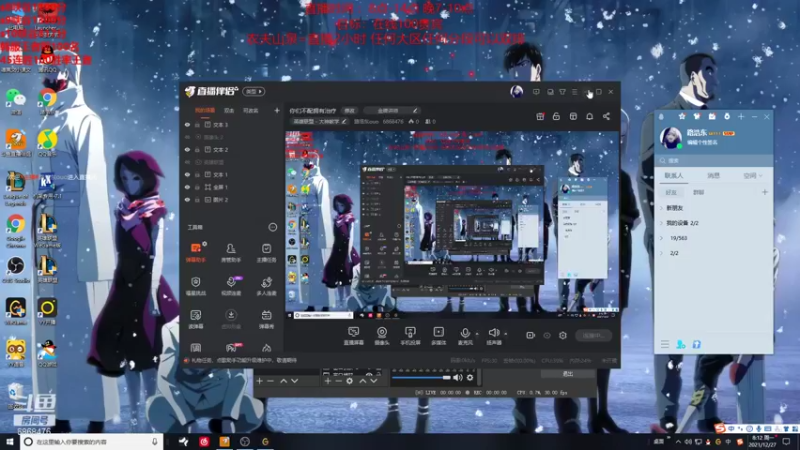Toggle lock on 全屏 1 layer
The image size is (800, 450).
(x=197, y=187)
